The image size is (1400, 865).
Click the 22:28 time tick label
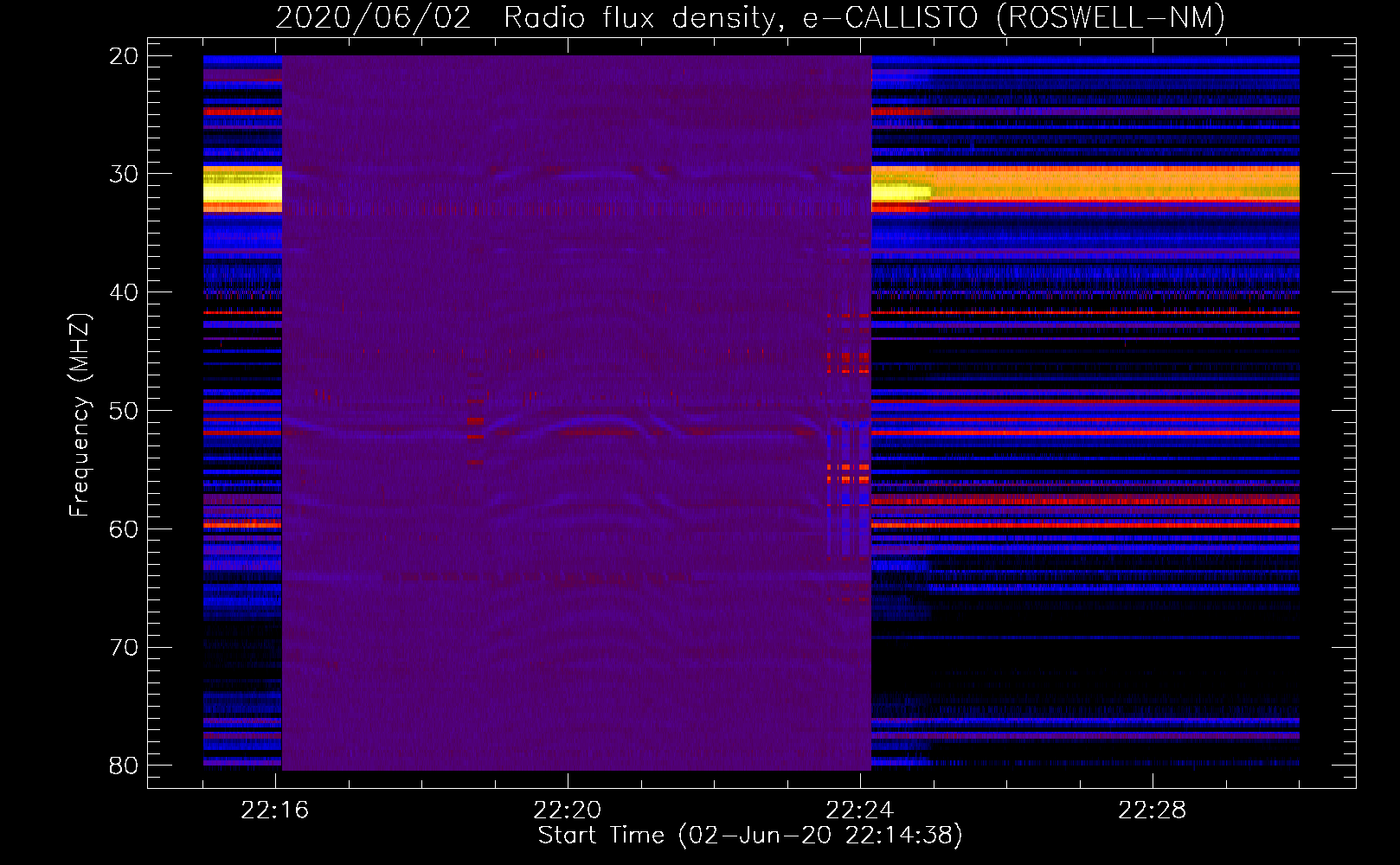pos(1152,811)
